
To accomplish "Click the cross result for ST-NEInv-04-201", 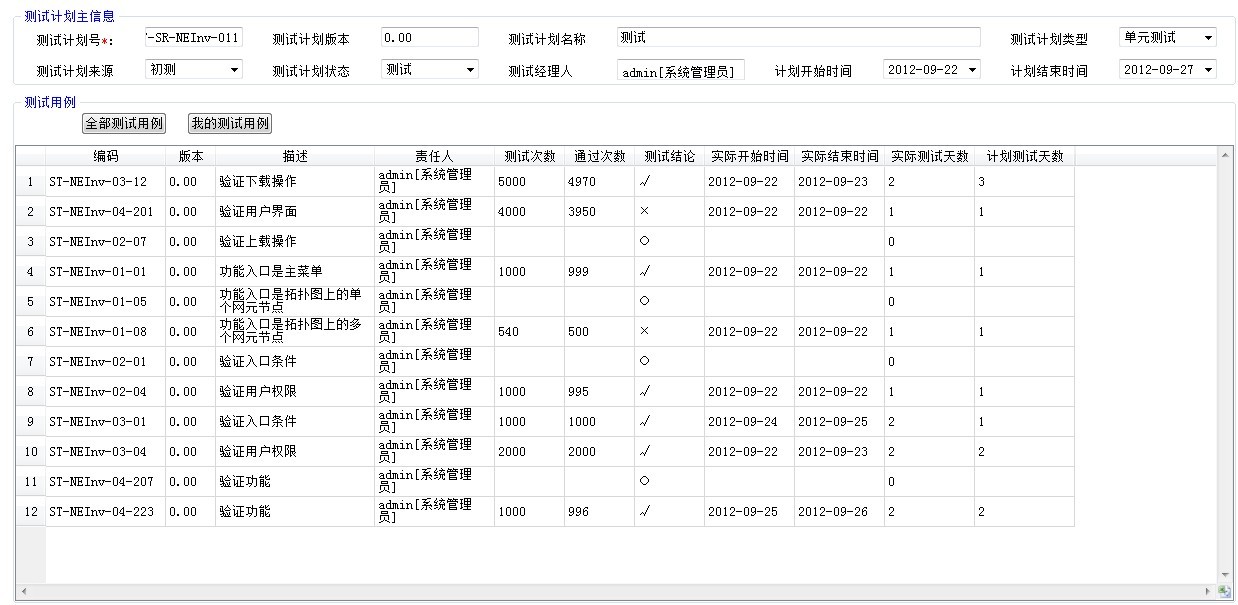I will (x=644, y=212).
